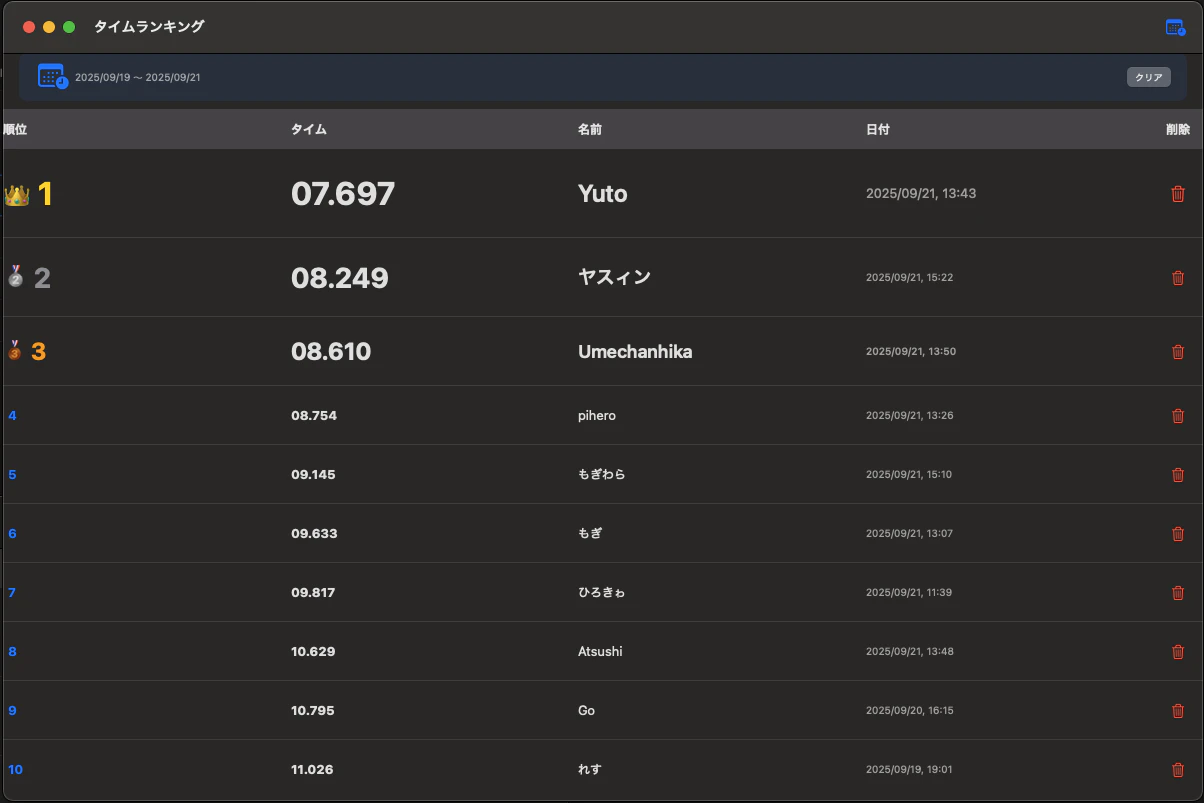Click the name もぎ in rank 6
This screenshot has width=1204, height=803.
point(590,534)
